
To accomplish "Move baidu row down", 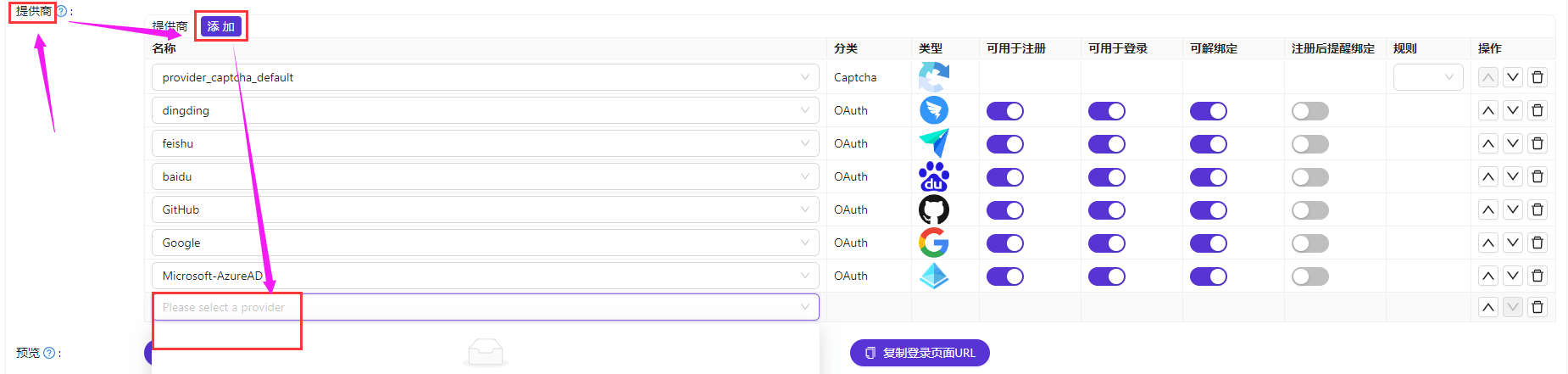I will (1513, 176).
